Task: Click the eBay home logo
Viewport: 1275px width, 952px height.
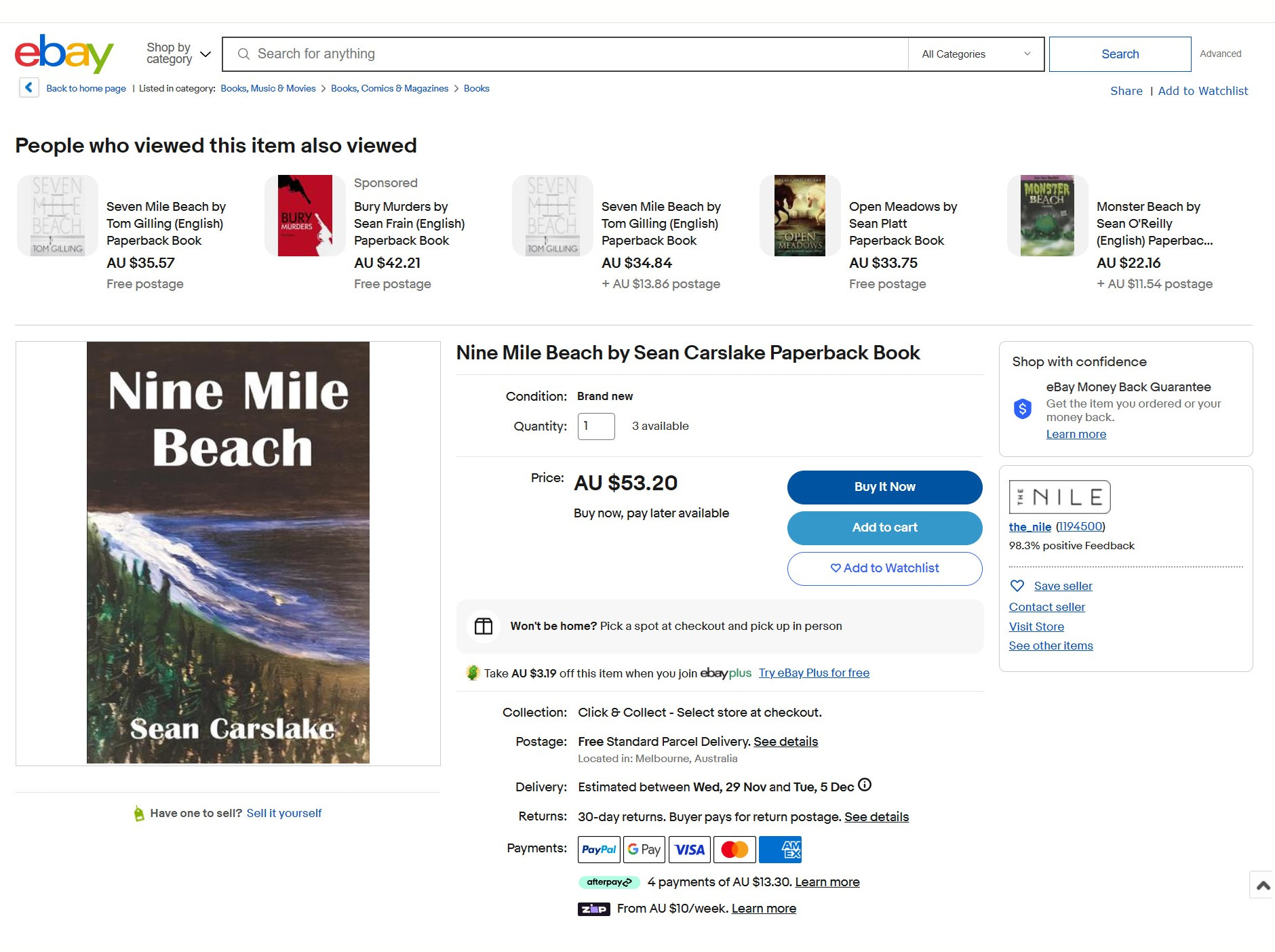Action: (x=64, y=54)
